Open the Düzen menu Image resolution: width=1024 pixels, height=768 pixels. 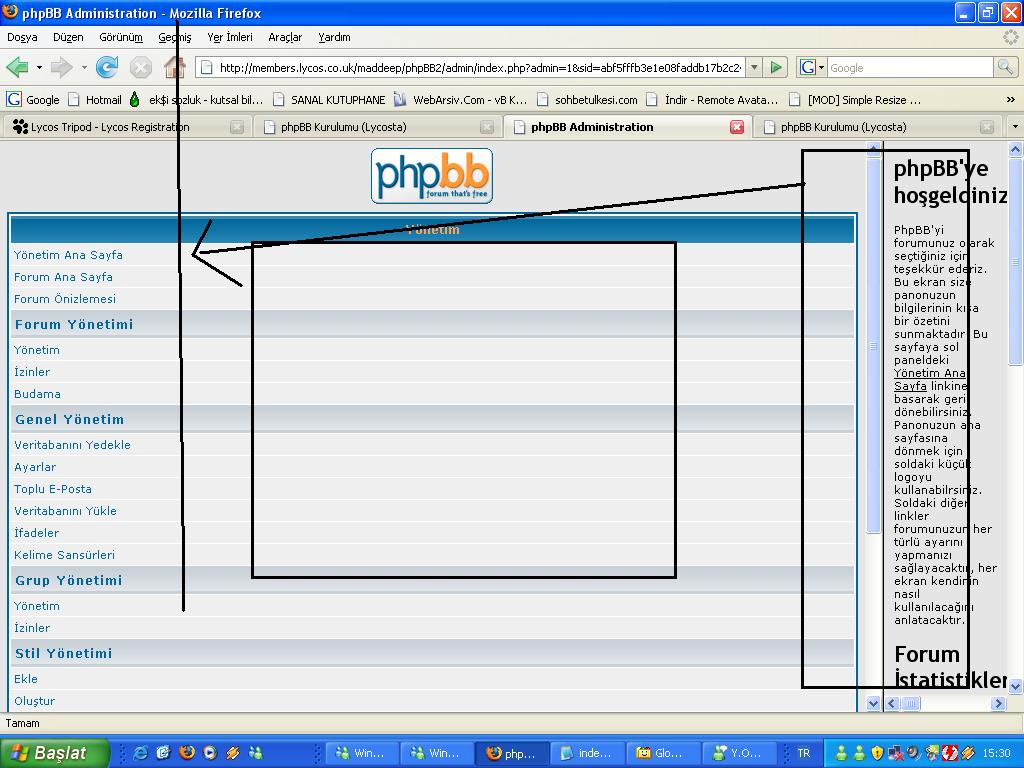(x=68, y=37)
